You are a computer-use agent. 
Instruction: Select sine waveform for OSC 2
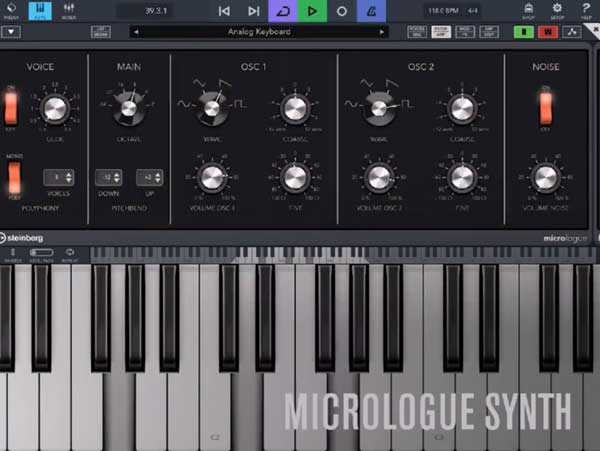point(351,104)
